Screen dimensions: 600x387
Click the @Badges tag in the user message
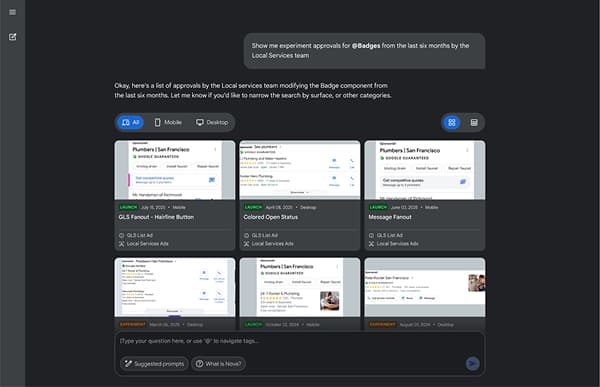[x=366, y=46]
